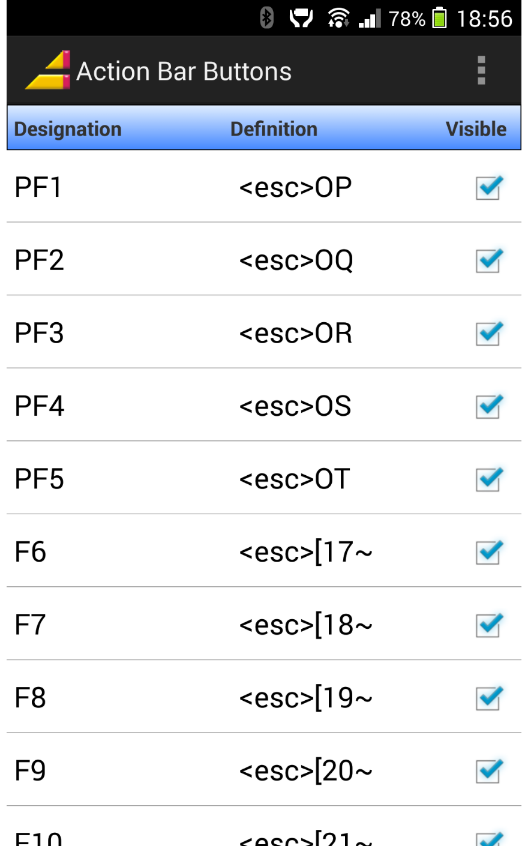The image size is (528, 846).
Task: Disable the F7 visible checkbox
Action: coord(489,625)
